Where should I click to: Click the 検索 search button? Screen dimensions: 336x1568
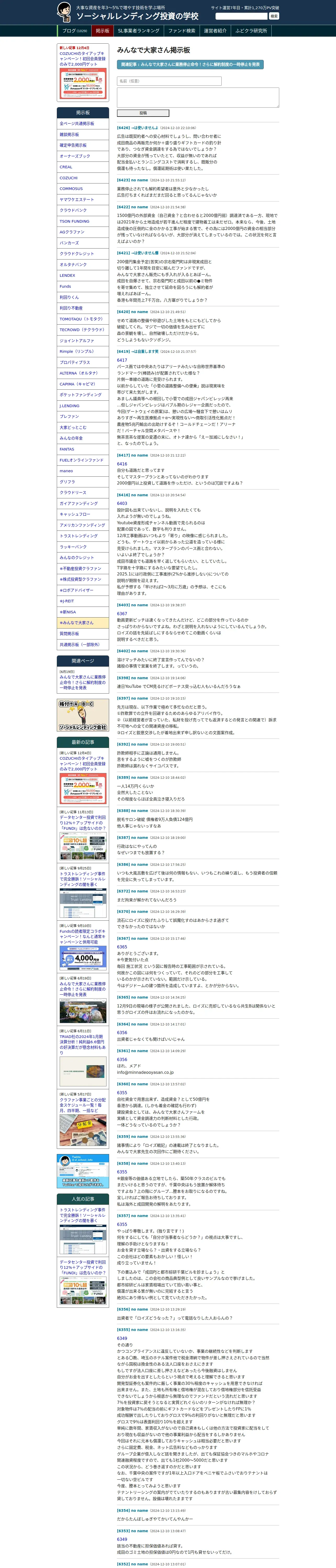click(x=274, y=16)
